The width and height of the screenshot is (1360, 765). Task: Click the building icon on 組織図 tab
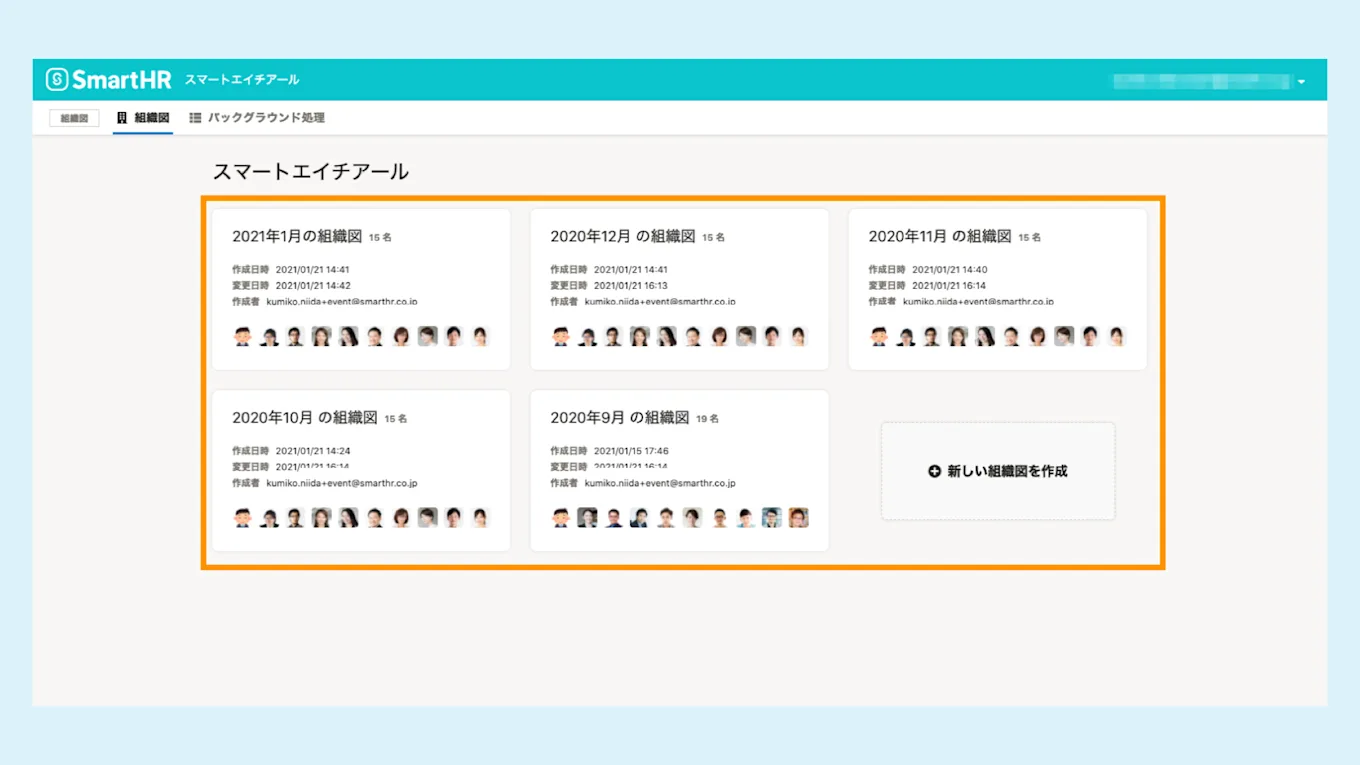(x=122, y=118)
